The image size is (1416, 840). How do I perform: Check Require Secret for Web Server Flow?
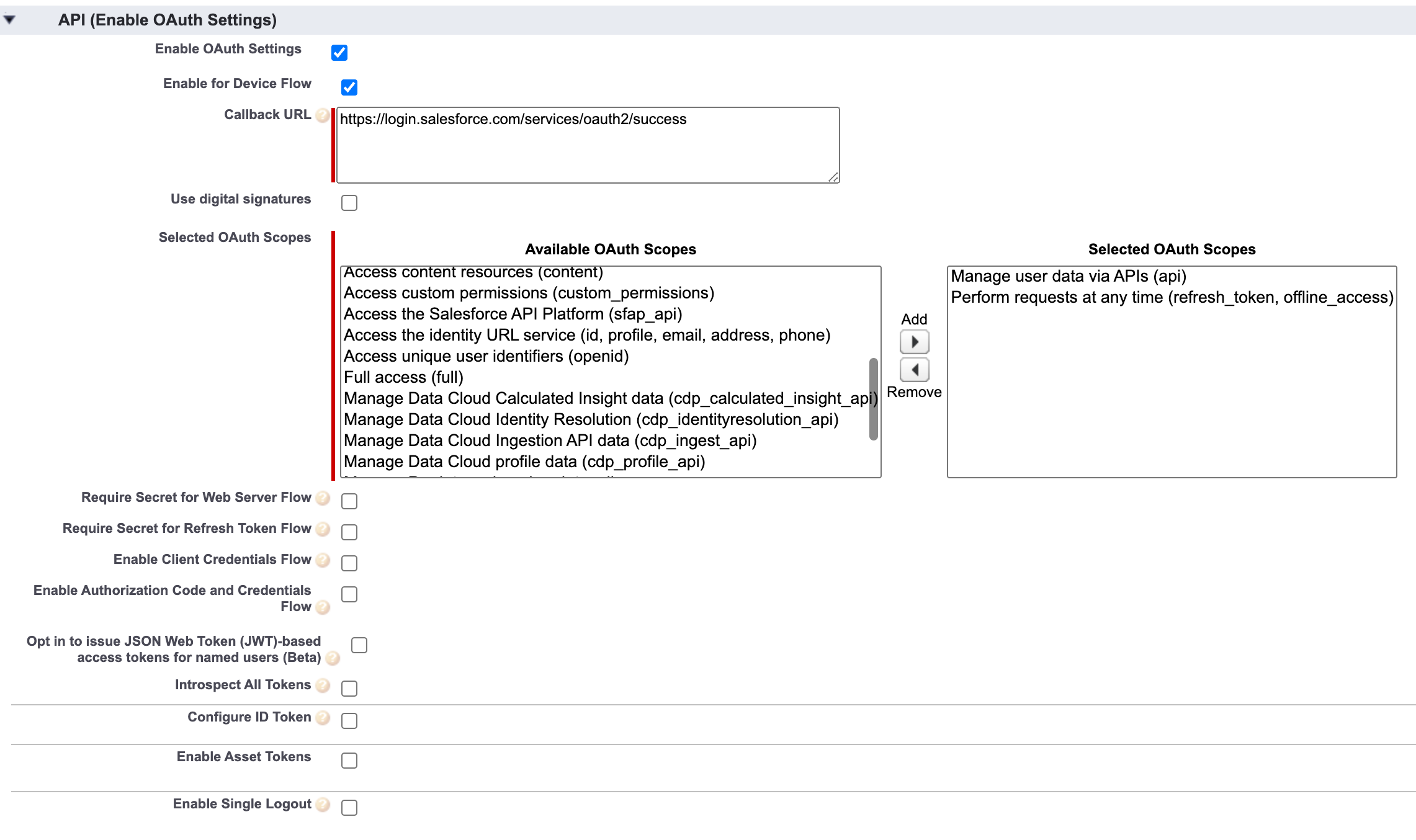(x=349, y=501)
